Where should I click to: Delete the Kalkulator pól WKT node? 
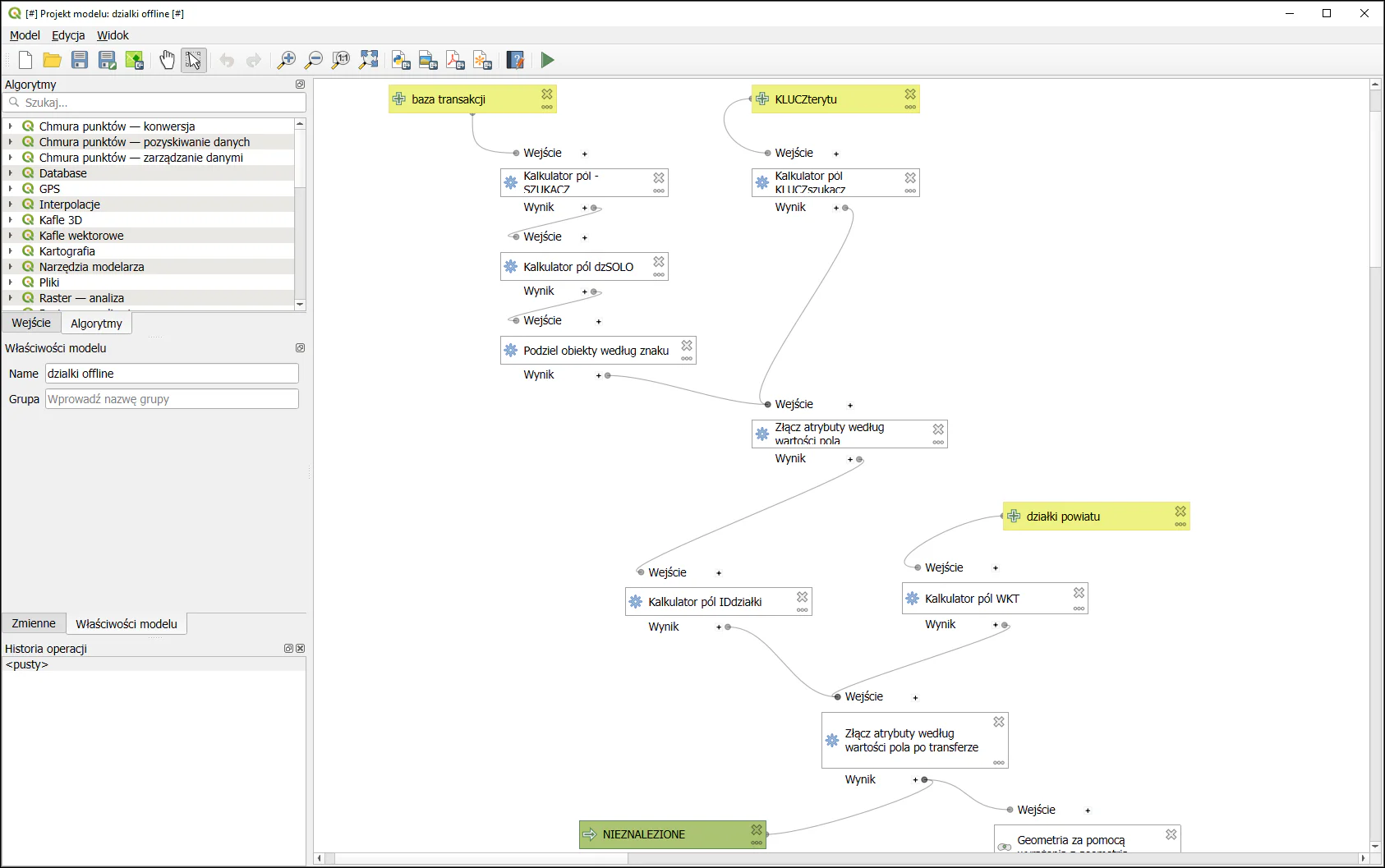pos(1079,593)
